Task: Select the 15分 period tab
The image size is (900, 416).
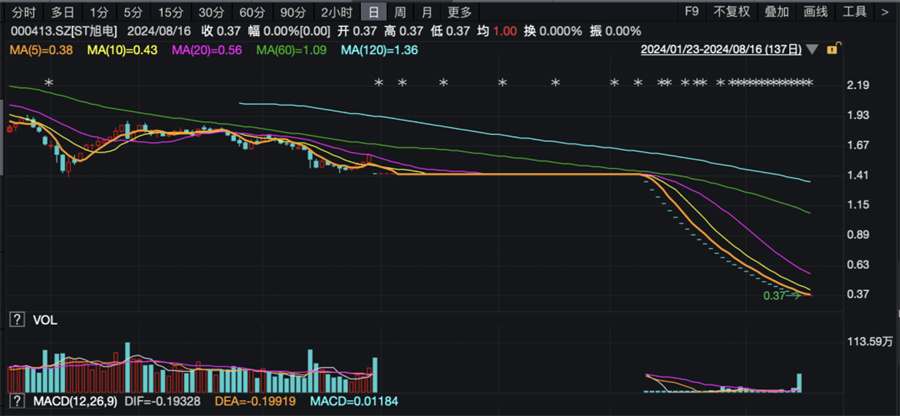Action: (170, 11)
